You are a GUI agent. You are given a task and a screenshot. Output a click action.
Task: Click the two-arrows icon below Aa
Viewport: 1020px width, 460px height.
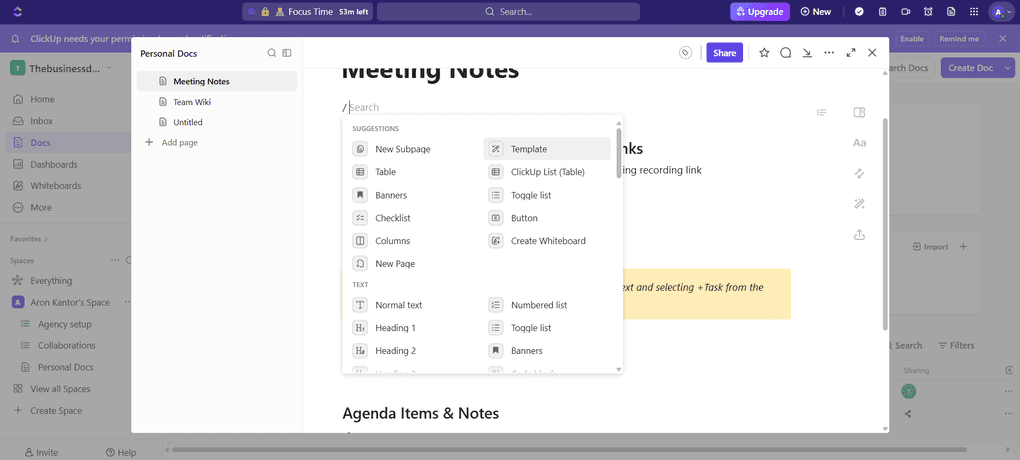click(x=859, y=174)
